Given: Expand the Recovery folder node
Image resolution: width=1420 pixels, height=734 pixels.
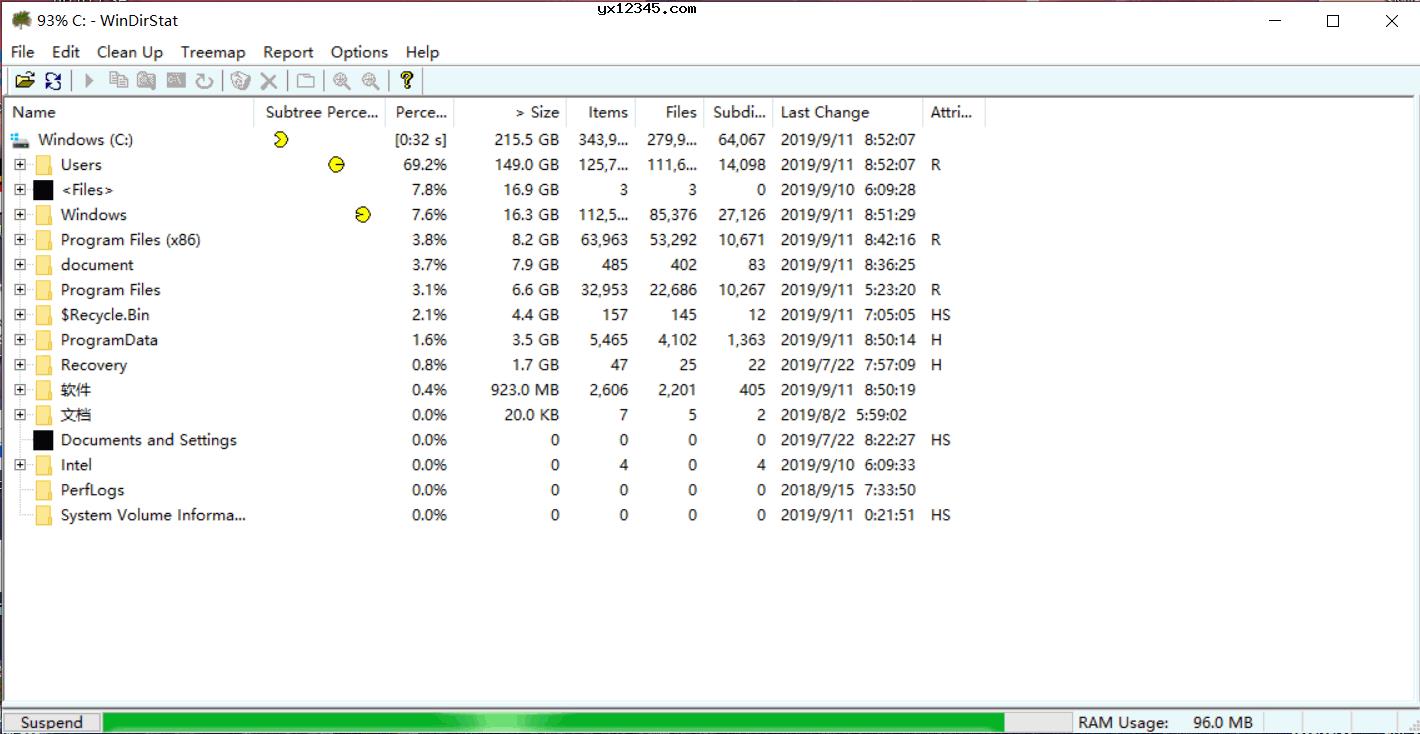Looking at the screenshot, I should (20, 365).
